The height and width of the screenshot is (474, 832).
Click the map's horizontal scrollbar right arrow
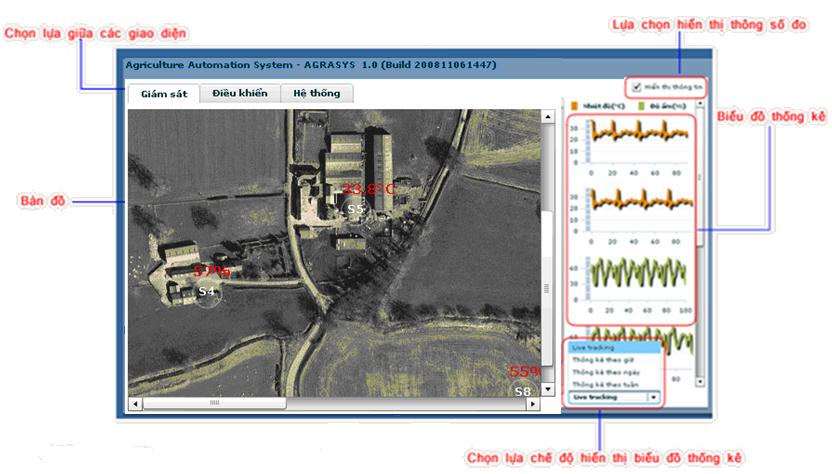coord(533,403)
